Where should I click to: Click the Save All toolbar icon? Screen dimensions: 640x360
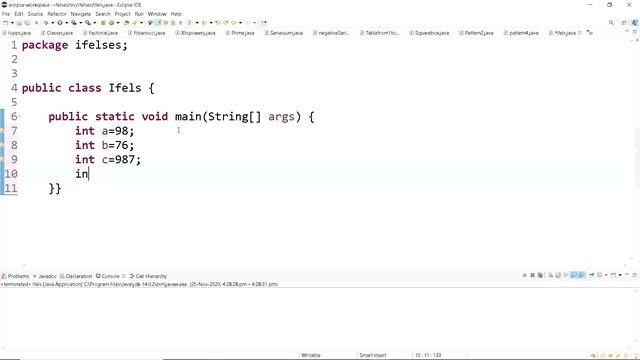pyautogui.click(x=27, y=23)
